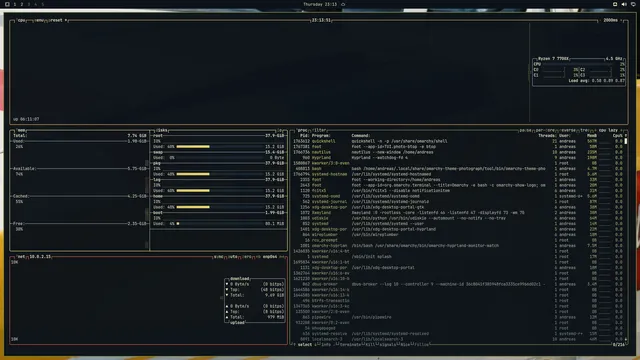Screen dimensions: 640x360
Task: Select the quickshell process row
Action: click(458, 141)
